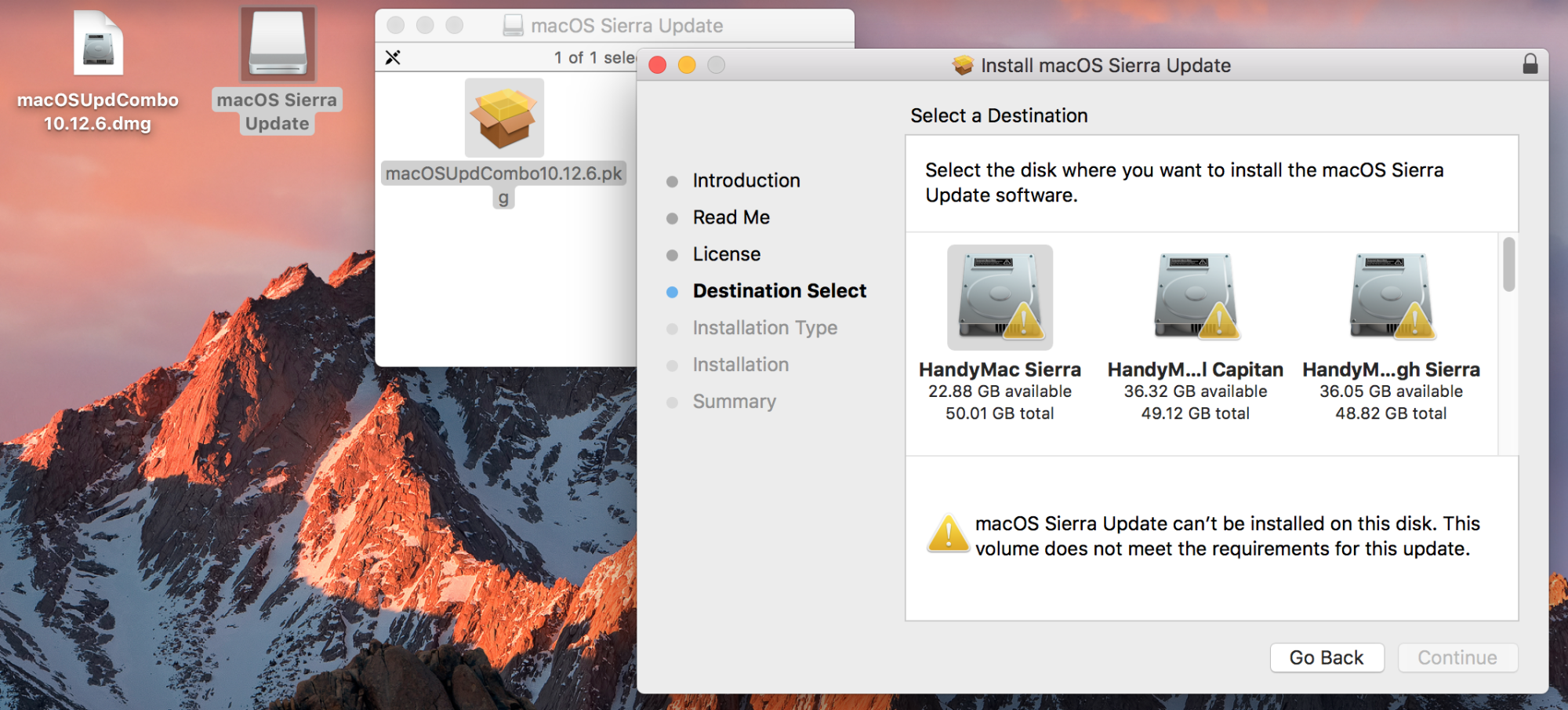Select the macOS Sierra Update mounted volume icon

tap(278, 44)
